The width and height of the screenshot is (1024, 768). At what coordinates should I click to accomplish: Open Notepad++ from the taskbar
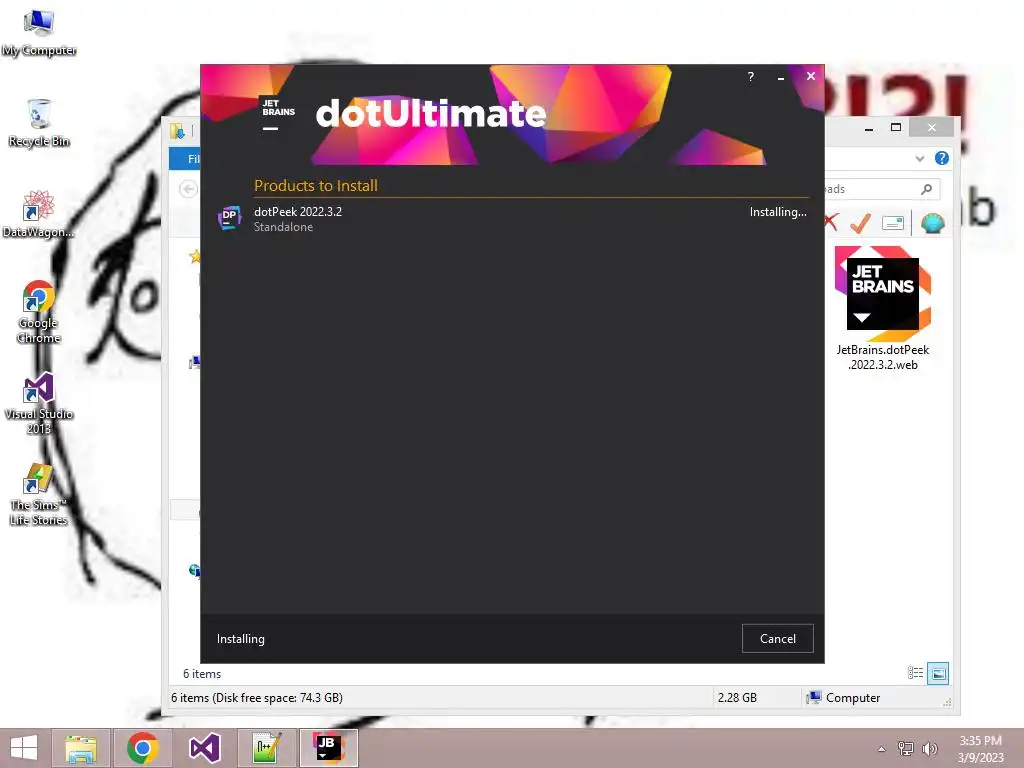pos(266,748)
